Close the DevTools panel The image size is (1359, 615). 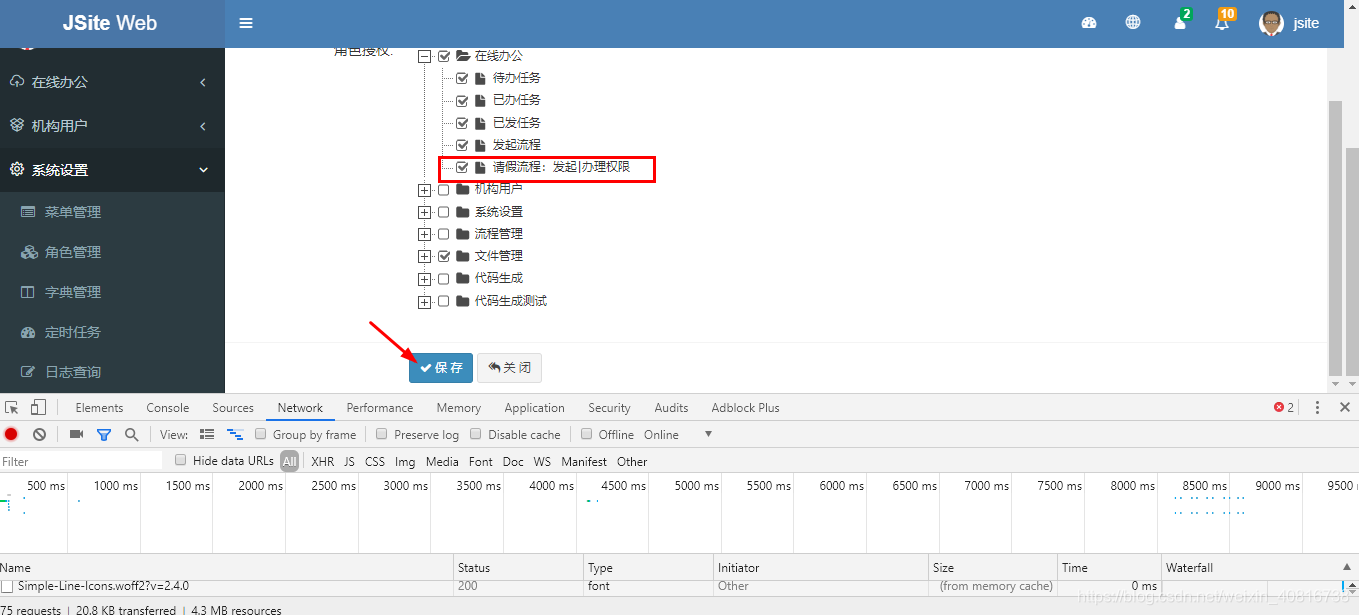(x=1345, y=407)
